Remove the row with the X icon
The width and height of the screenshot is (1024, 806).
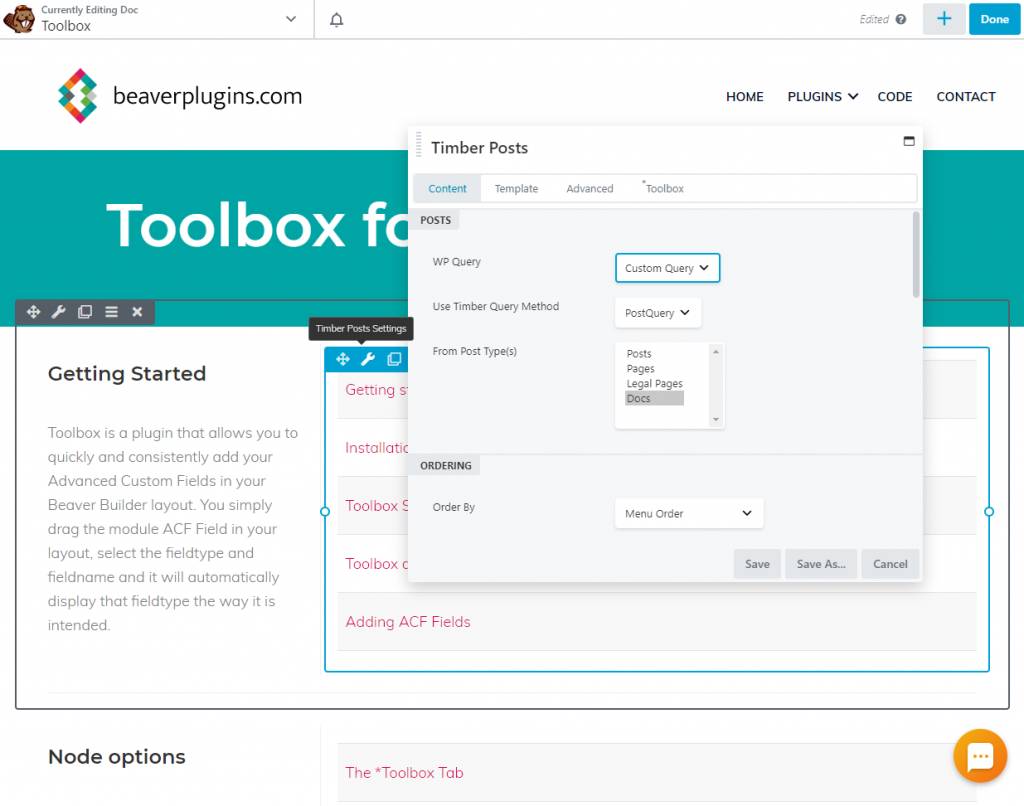(x=137, y=311)
